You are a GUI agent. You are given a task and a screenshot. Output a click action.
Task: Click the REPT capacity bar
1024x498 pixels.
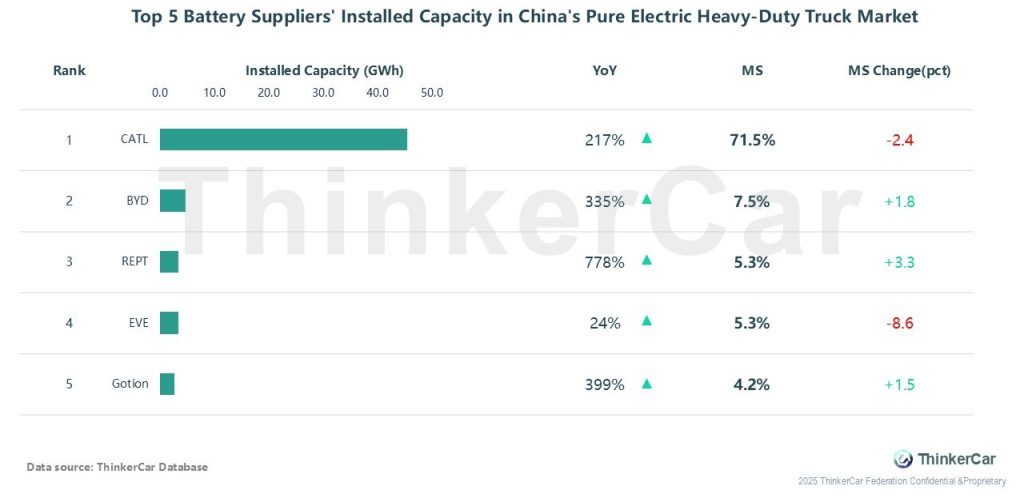tap(169, 262)
